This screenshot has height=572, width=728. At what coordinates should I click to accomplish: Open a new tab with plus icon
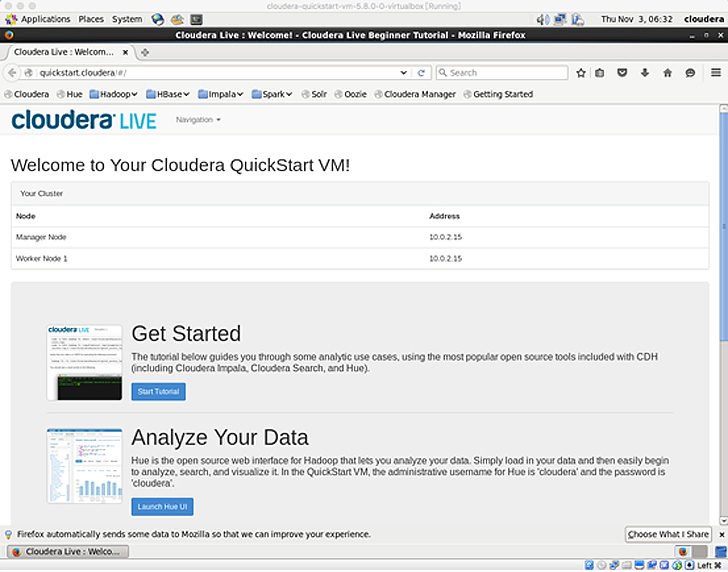[x=145, y=52]
